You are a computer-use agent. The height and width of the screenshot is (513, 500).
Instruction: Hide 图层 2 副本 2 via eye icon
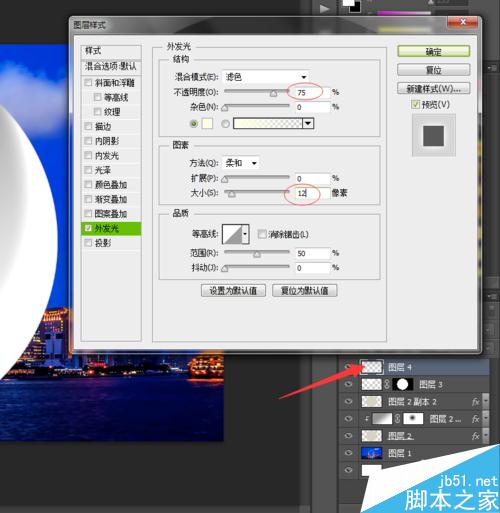click(349, 401)
